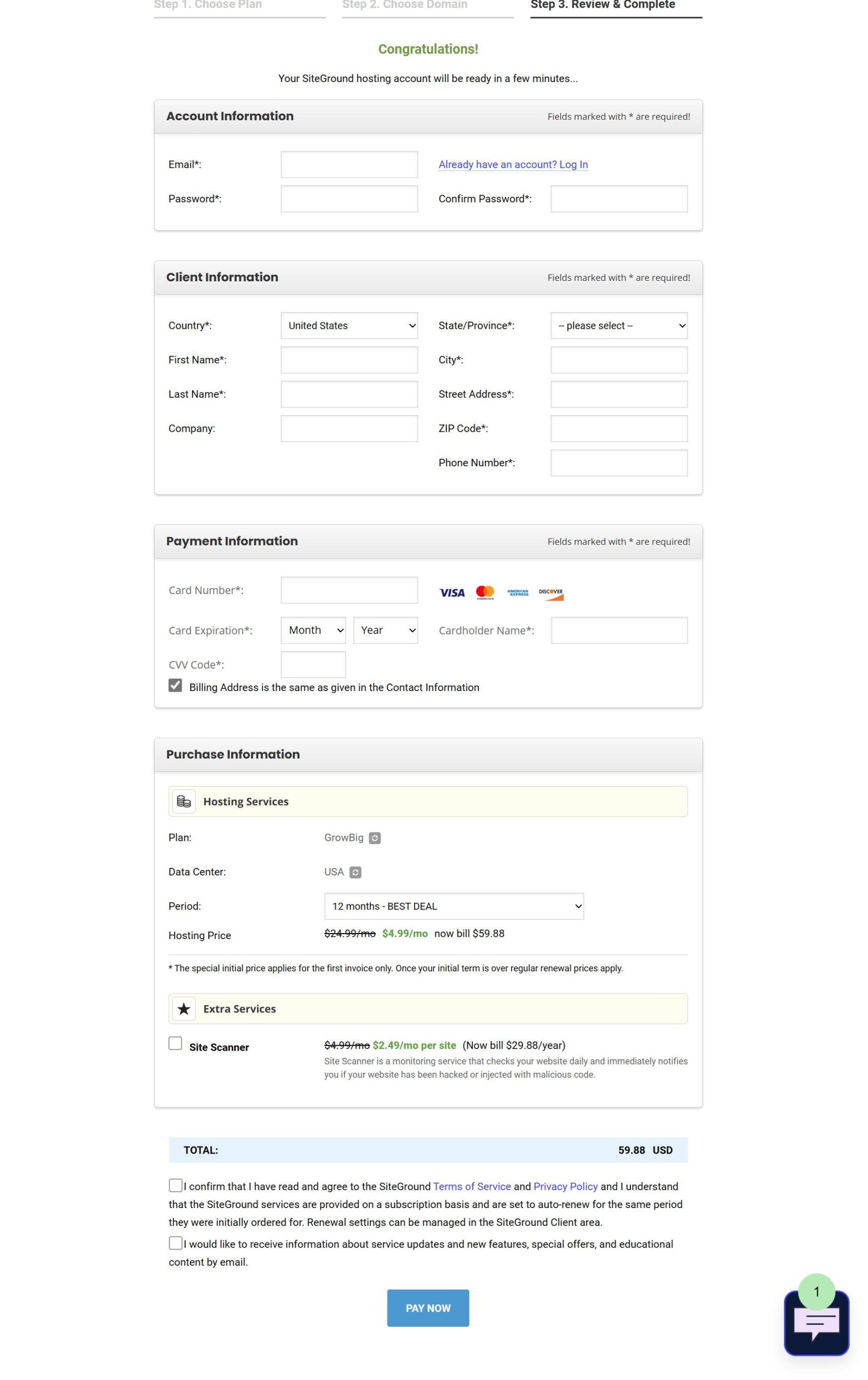
Task: Click the GrowBig plan name text
Action: tap(343, 838)
